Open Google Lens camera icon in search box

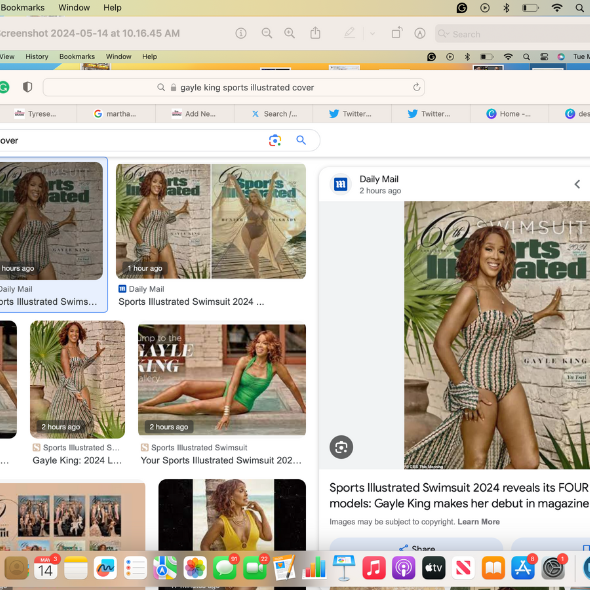tap(275, 140)
